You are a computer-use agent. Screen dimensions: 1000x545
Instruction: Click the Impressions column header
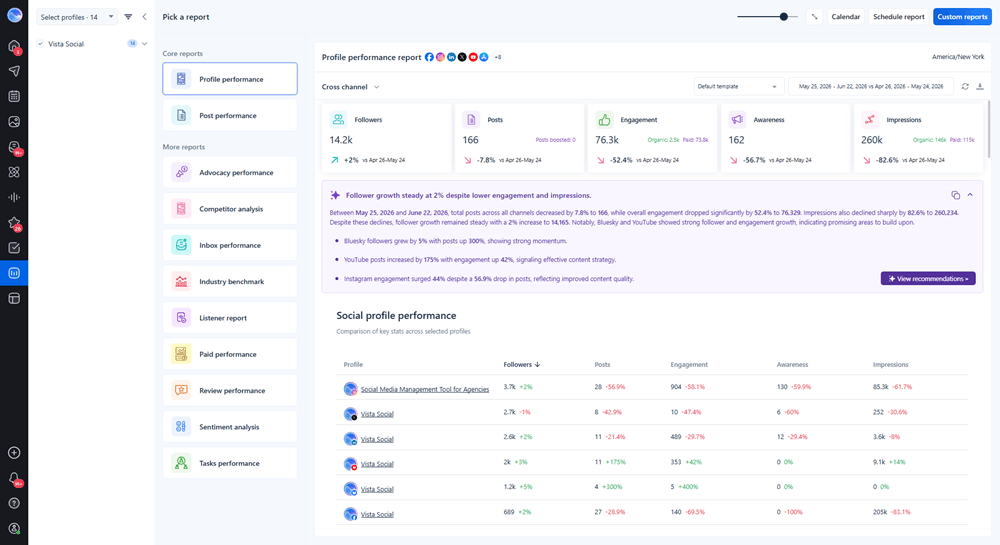(x=890, y=365)
